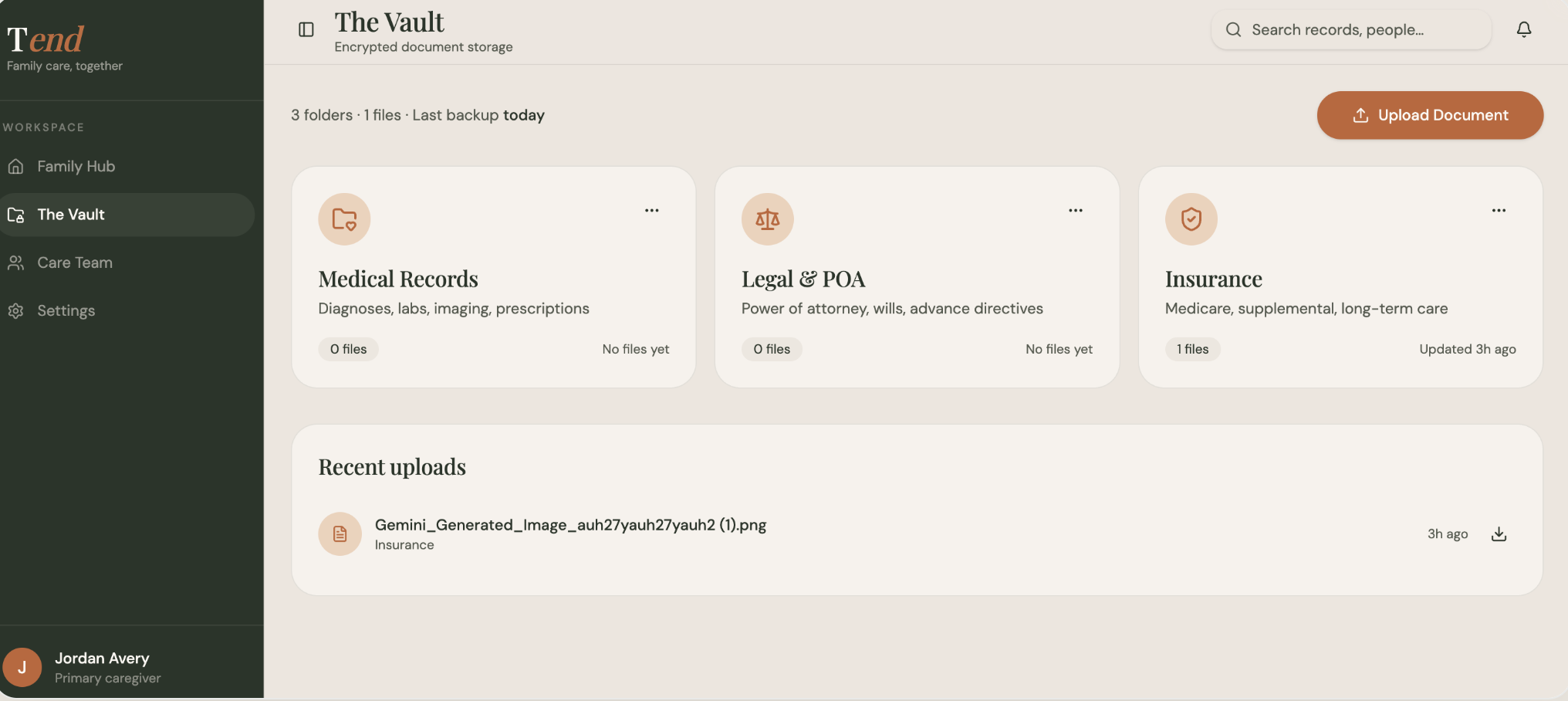Focus the Search records, people field
Screen dimensions: 1568x701
(x=1351, y=29)
